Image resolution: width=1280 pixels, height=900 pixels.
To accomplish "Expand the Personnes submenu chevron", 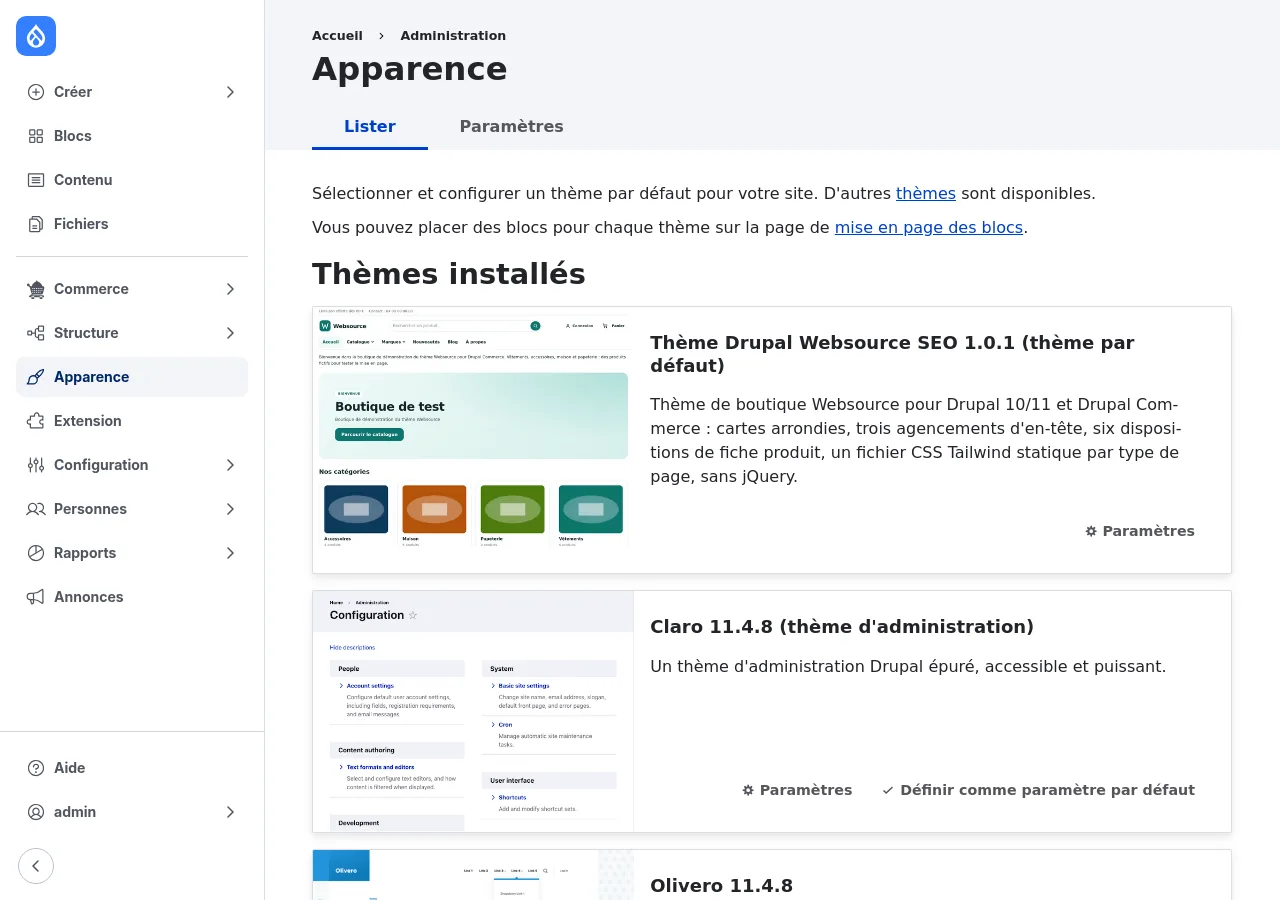I will [230, 509].
